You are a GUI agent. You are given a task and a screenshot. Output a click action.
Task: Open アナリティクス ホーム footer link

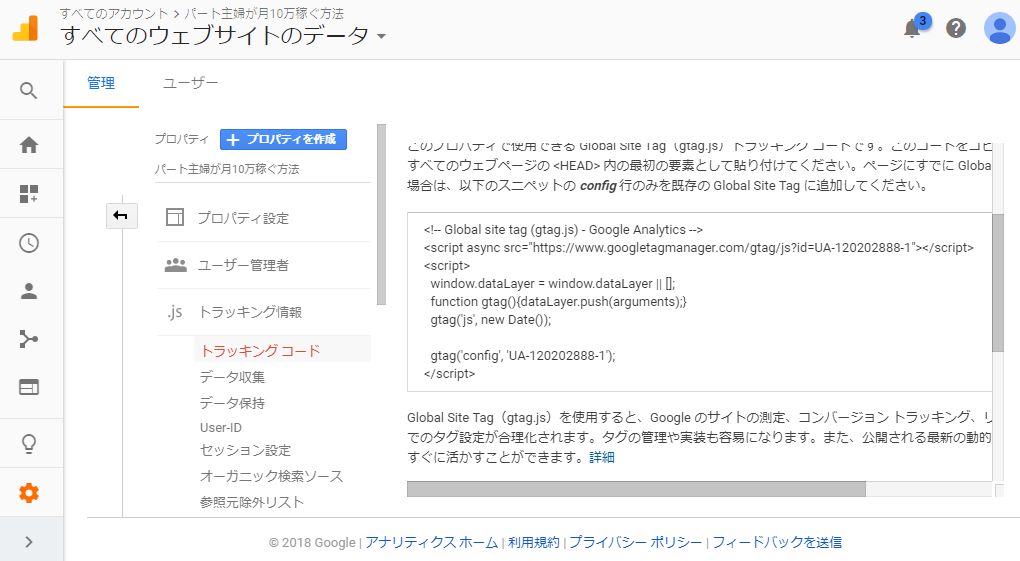431,542
